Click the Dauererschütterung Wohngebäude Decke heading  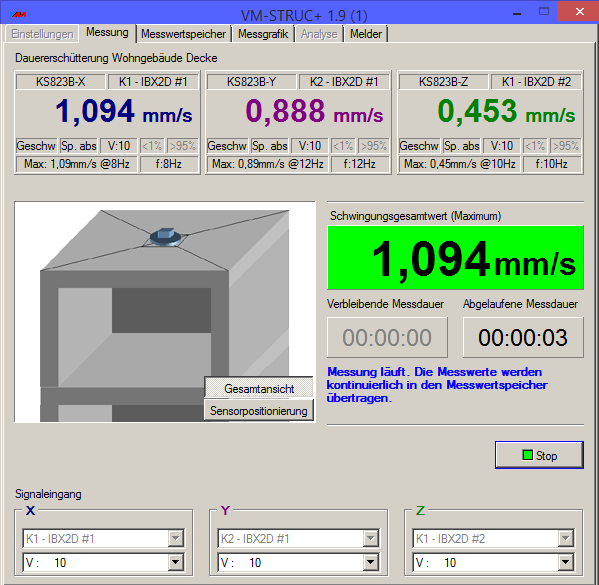point(116,58)
